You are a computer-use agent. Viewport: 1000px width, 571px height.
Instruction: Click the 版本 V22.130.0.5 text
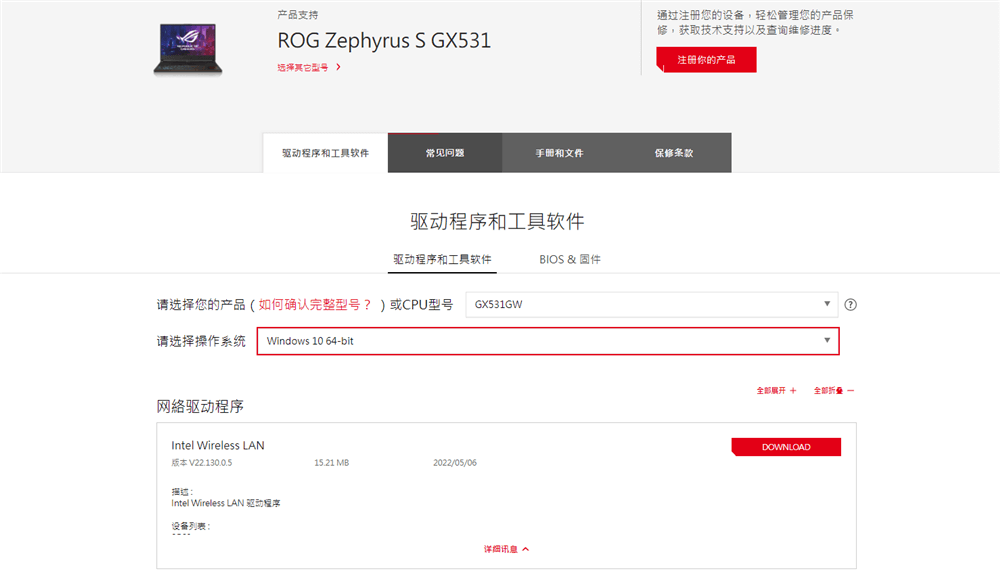[x=202, y=463]
